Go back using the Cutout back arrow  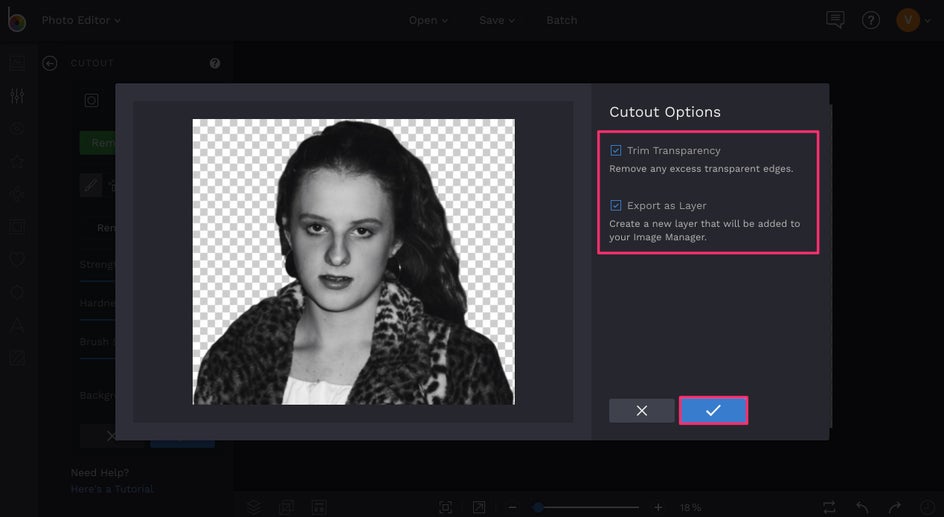pos(50,63)
